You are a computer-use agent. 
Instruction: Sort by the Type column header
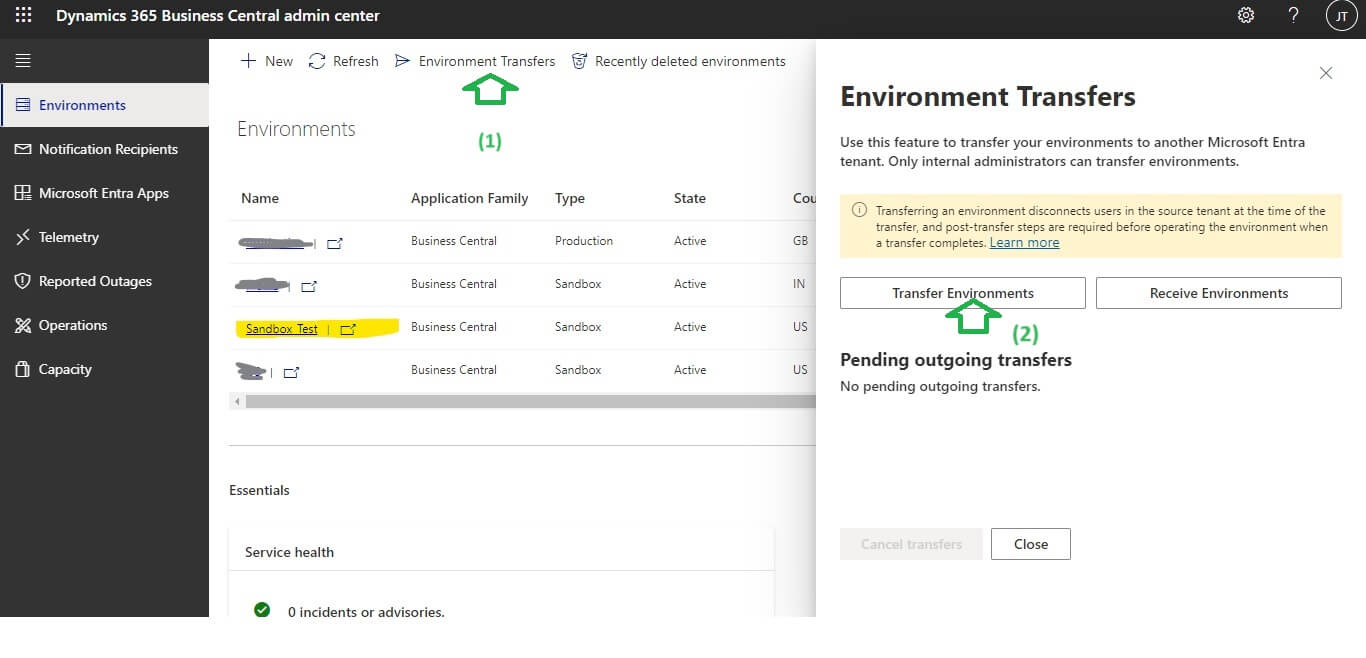[x=570, y=198]
